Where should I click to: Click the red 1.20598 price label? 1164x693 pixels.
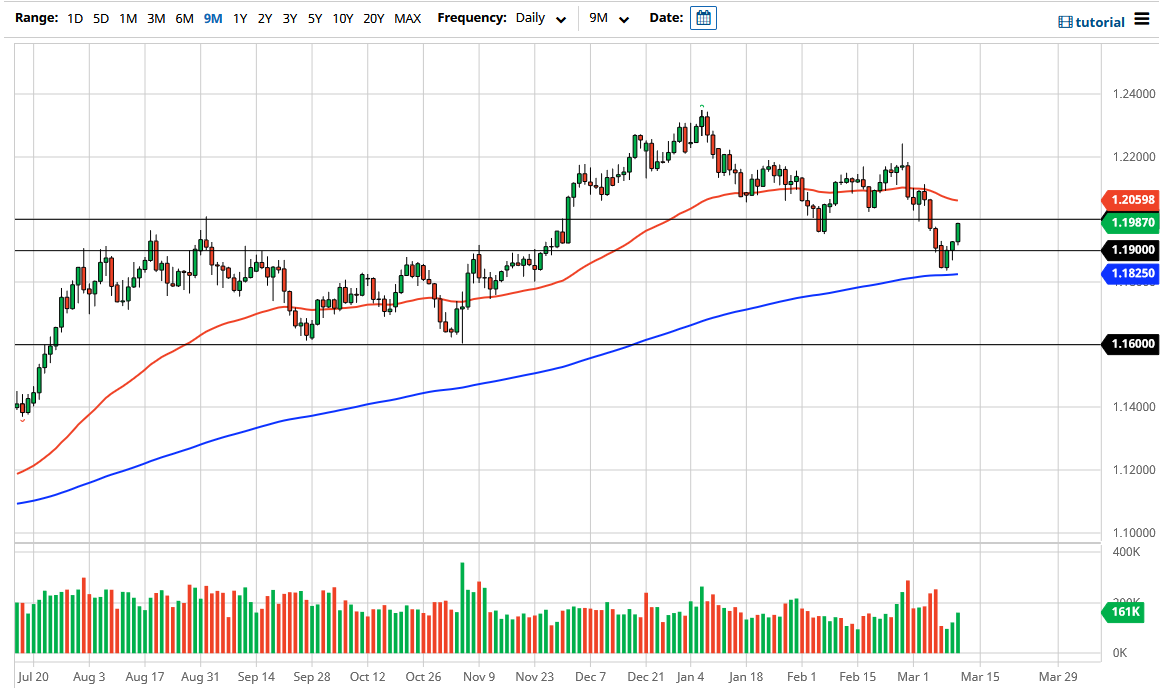(x=1133, y=199)
